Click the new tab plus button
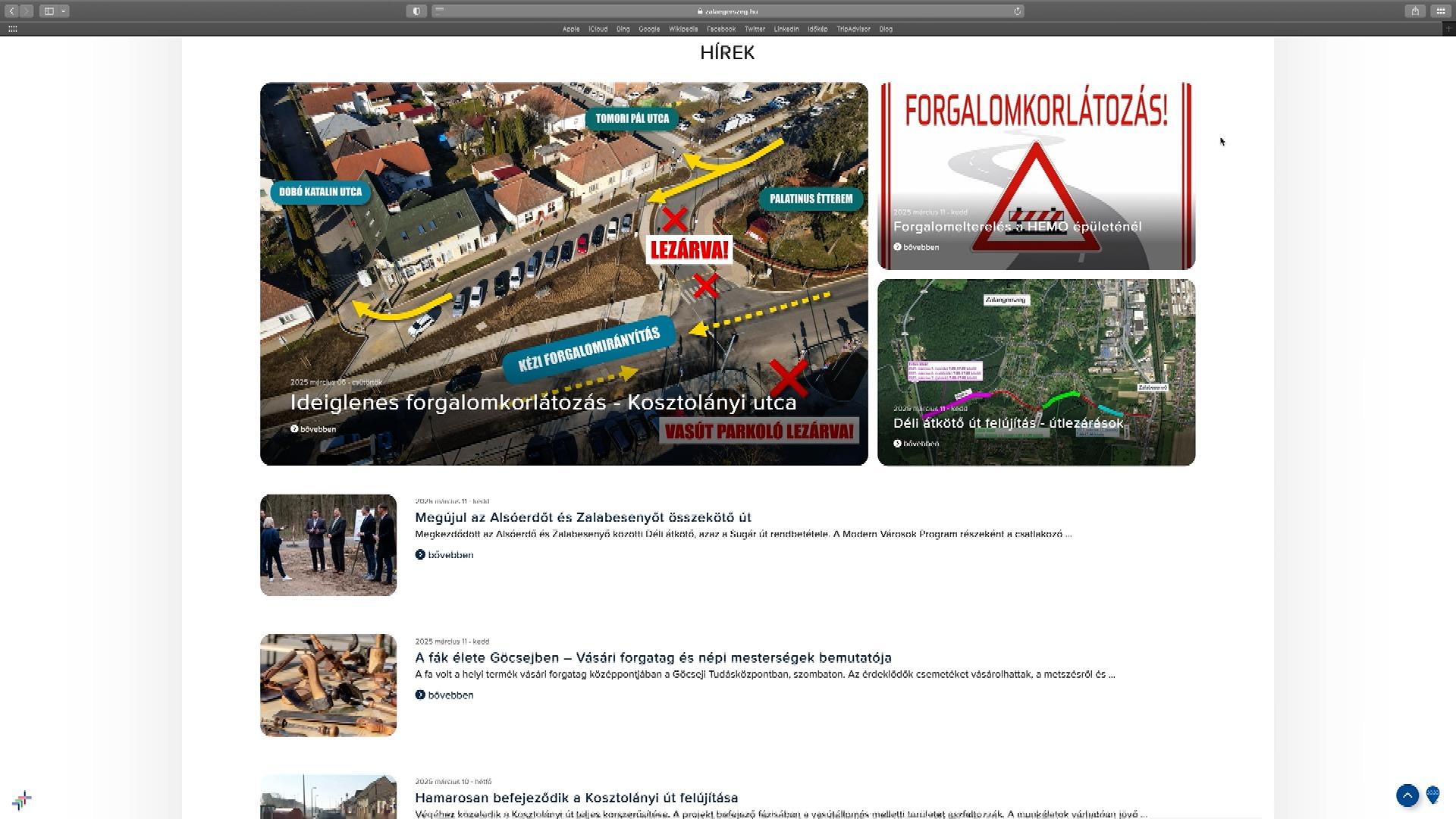The height and width of the screenshot is (819, 1456). (x=1448, y=29)
